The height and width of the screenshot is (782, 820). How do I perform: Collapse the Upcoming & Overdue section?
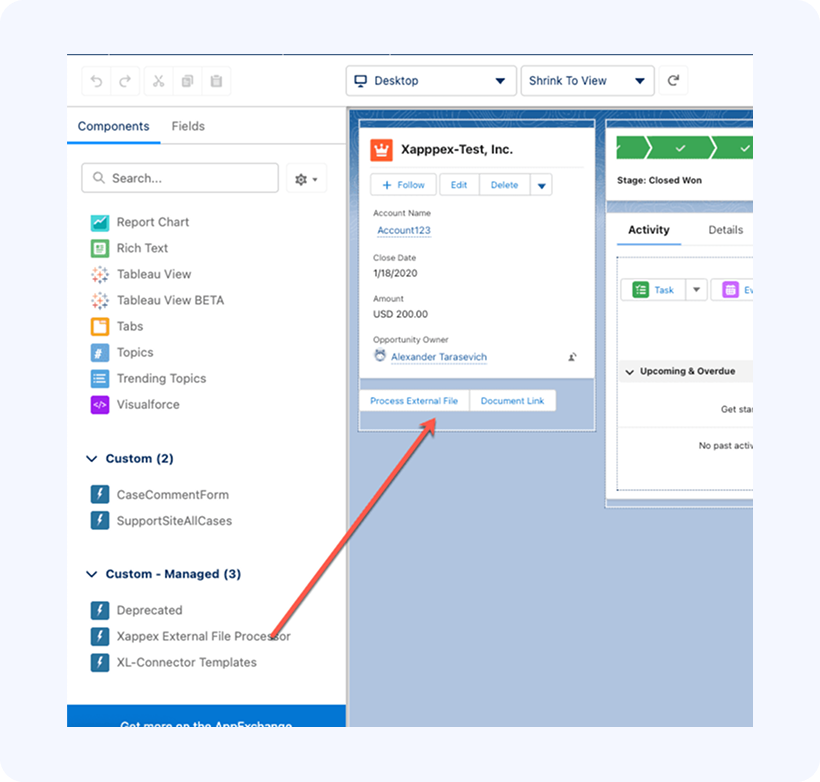[630, 372]
